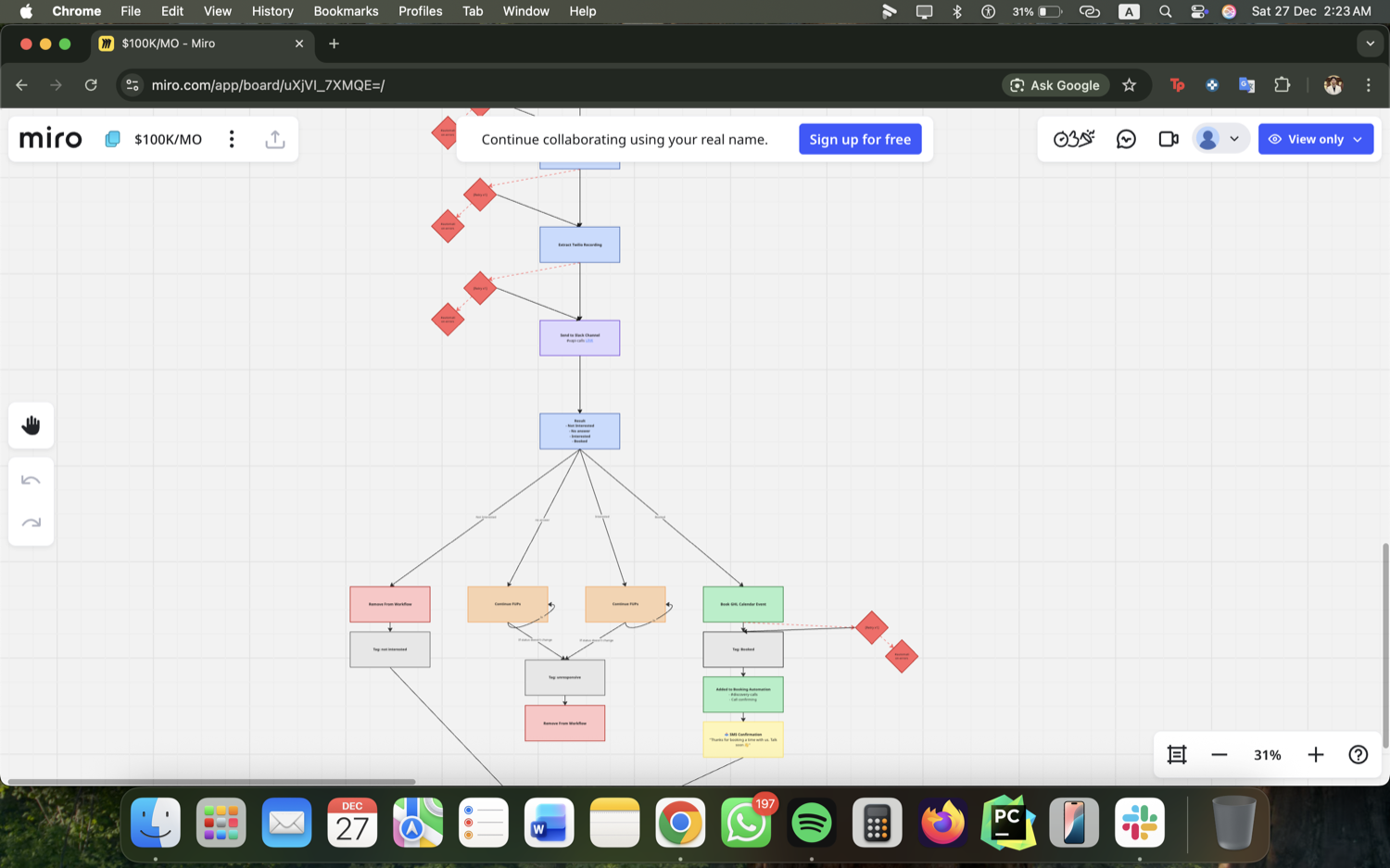Screen dimensions: 1390x868
Task: Select Remove From Workflow below Tag: unresponsive
Action: 565,723
